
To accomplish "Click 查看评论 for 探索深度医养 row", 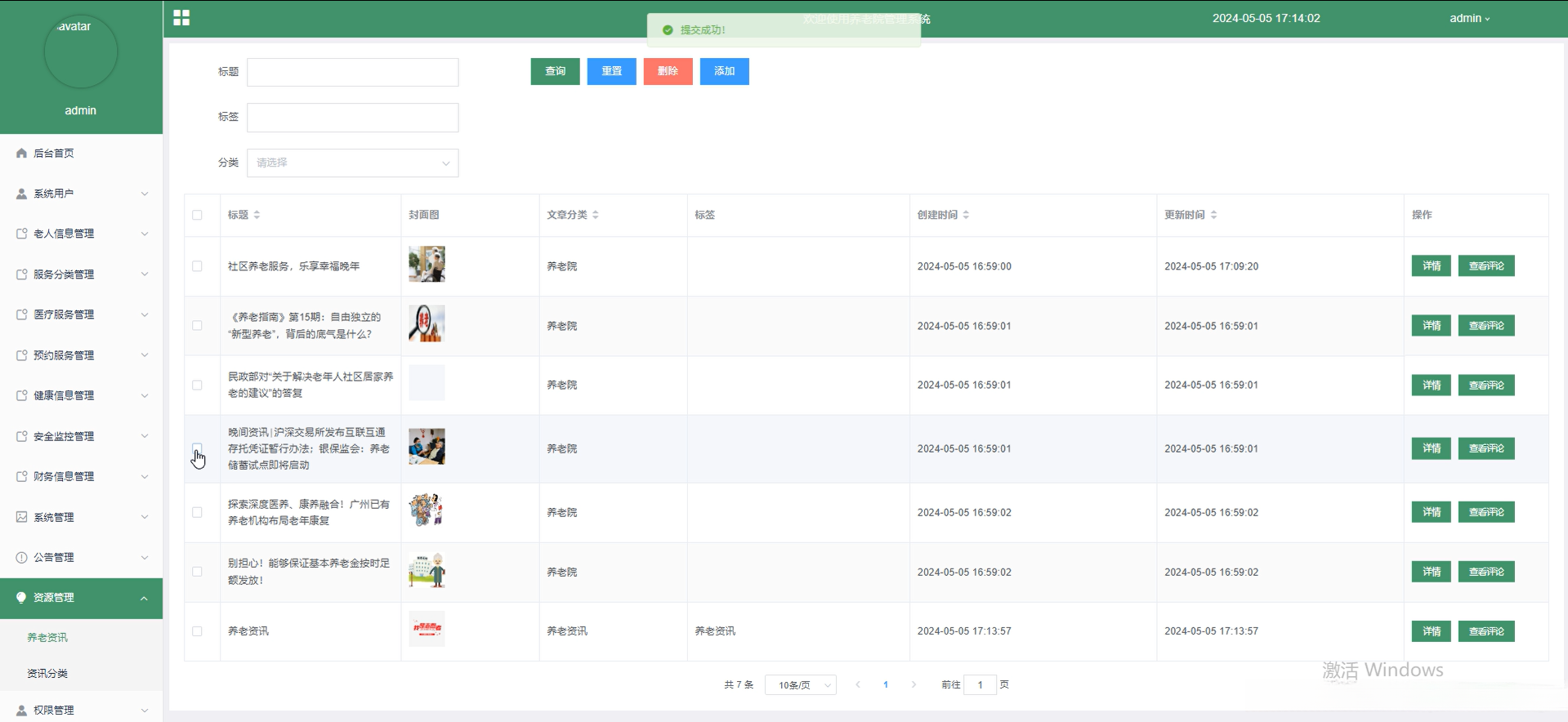I will (1486, 512).
